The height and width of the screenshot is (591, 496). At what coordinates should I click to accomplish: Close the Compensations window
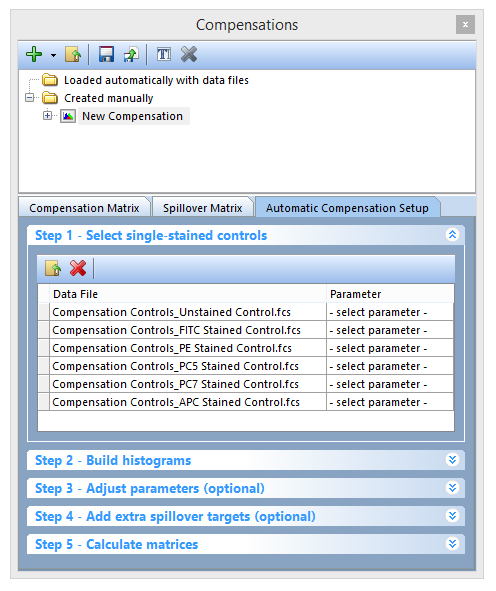coord(465,24)
